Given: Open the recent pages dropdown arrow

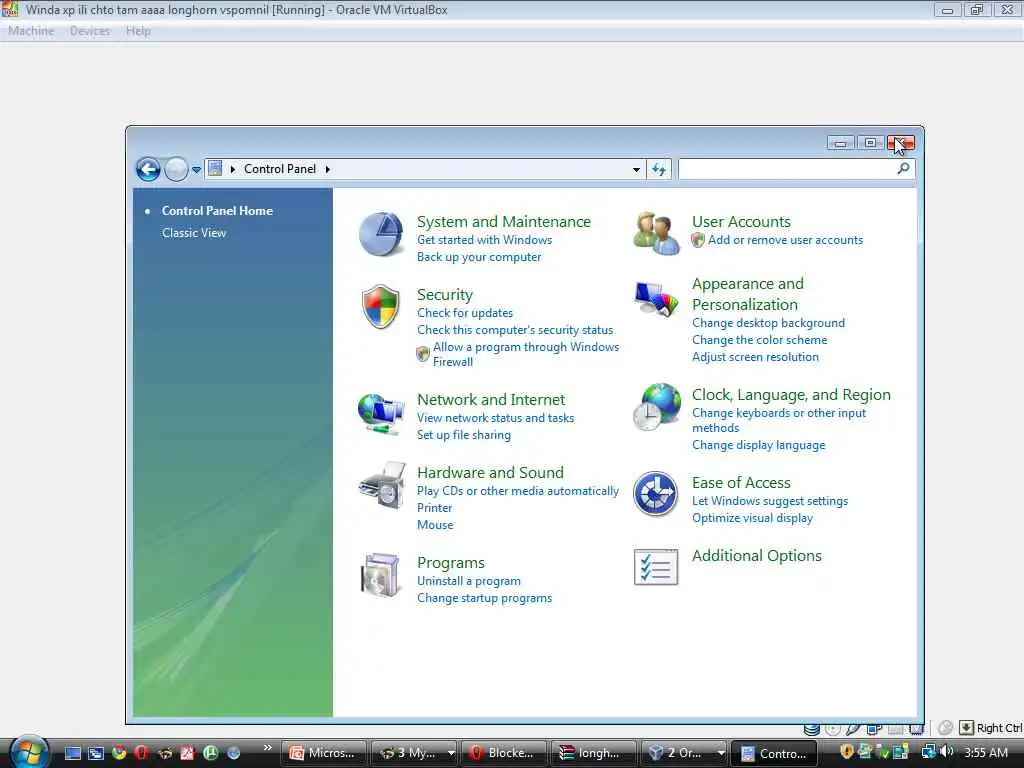Looking at the screenshot, I should click(196, 170).
